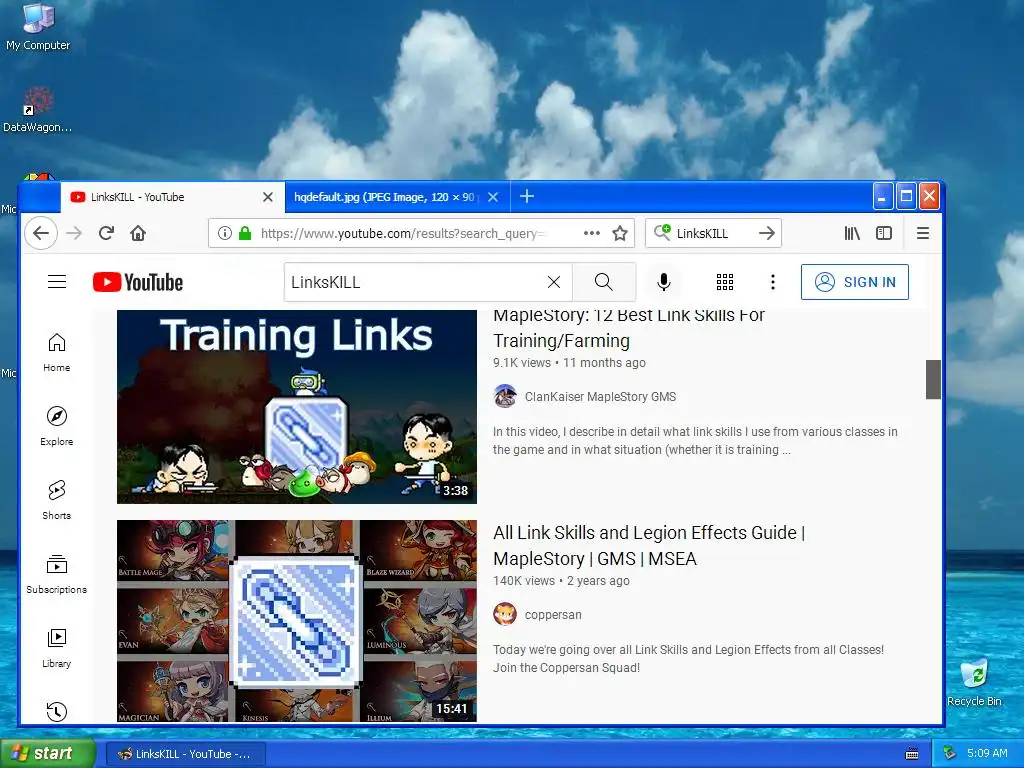
Task: Go to YouTube Home in sidebar
Action: pos(57,353)
